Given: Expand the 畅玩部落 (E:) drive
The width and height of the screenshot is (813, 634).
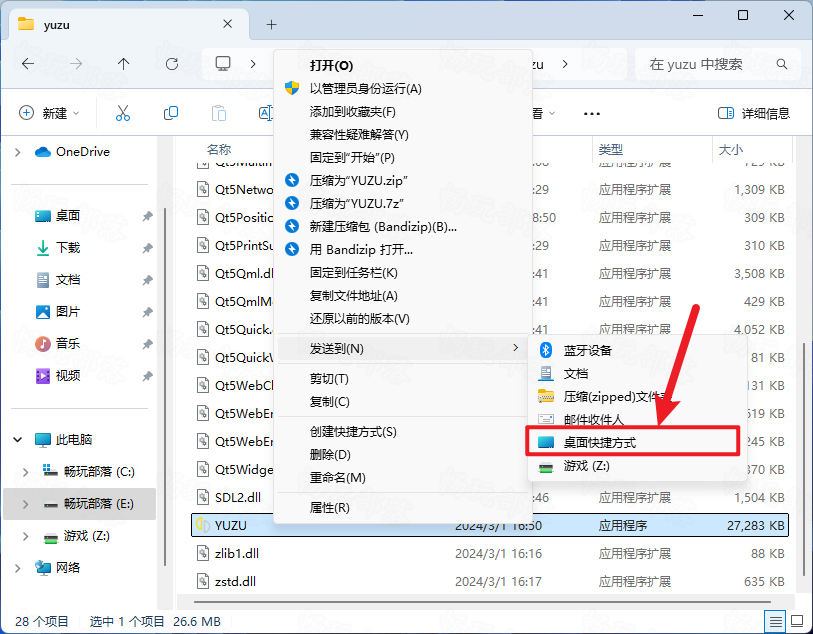Looking at the screenshot, I should coord(25,504).
